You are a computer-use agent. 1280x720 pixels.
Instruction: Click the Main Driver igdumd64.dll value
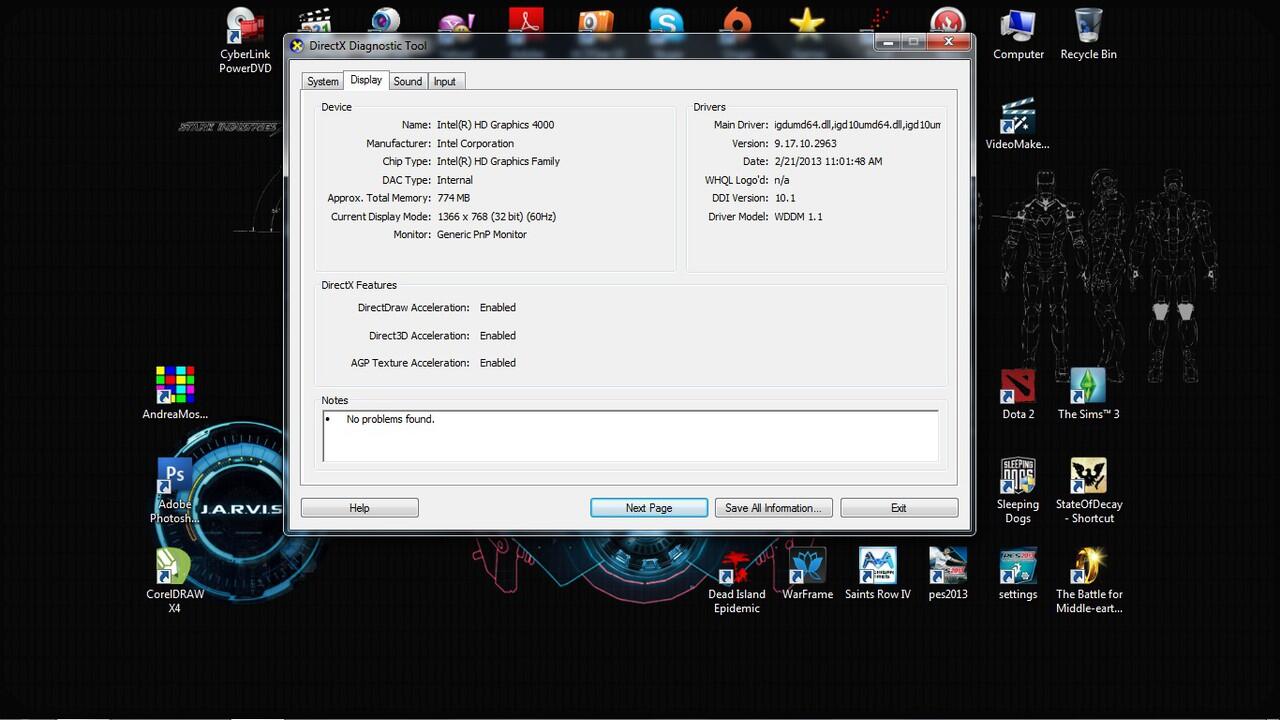point(857,125)
